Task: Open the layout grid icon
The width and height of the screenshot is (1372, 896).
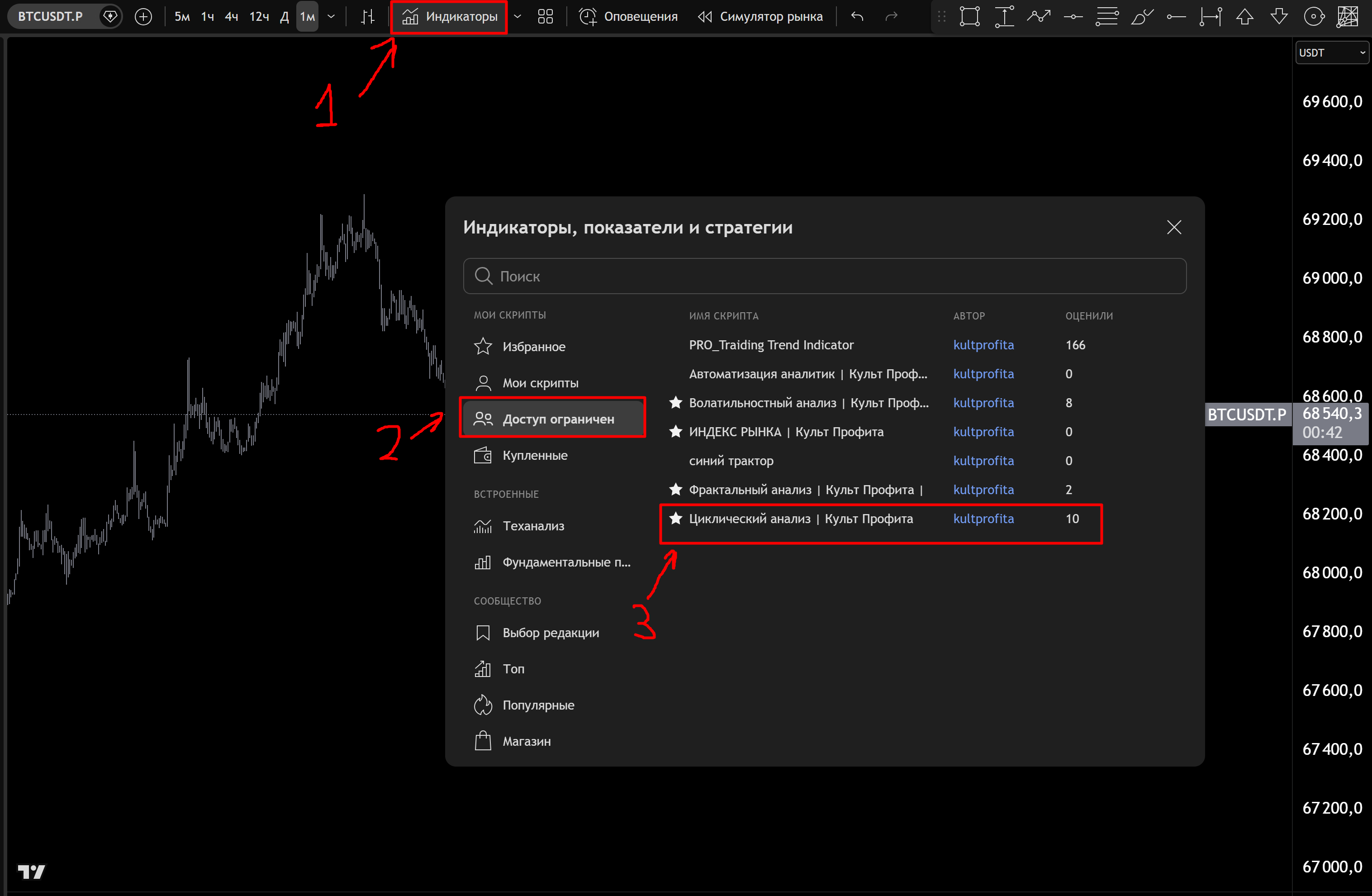Action: pos(546,17)
